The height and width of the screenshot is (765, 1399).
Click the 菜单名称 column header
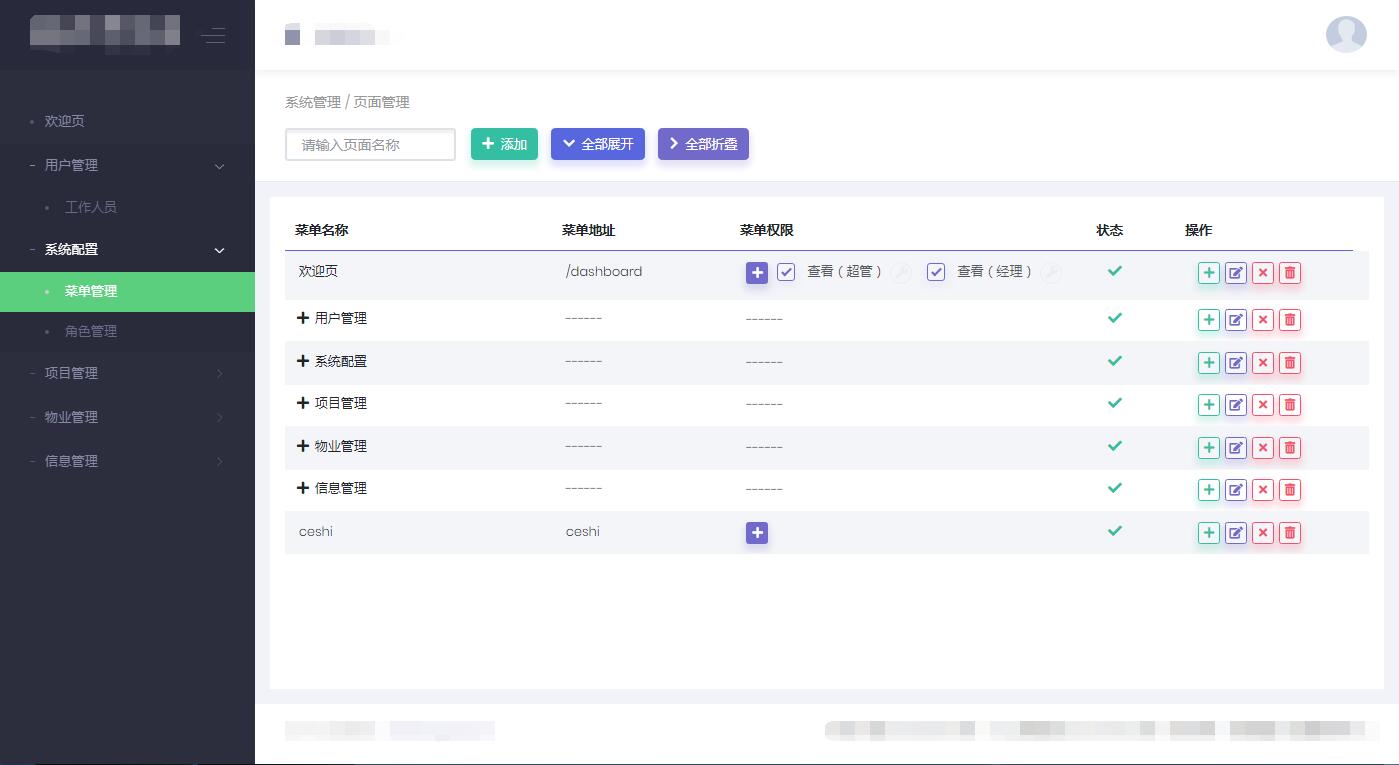click(x=322, y=230)
